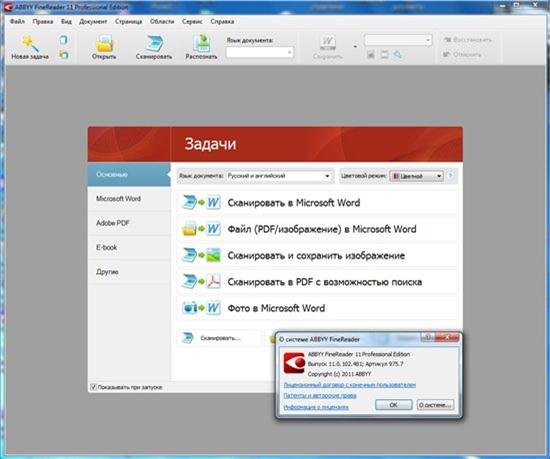
Task: Open the Справка menu
Action: coord(222,21)
